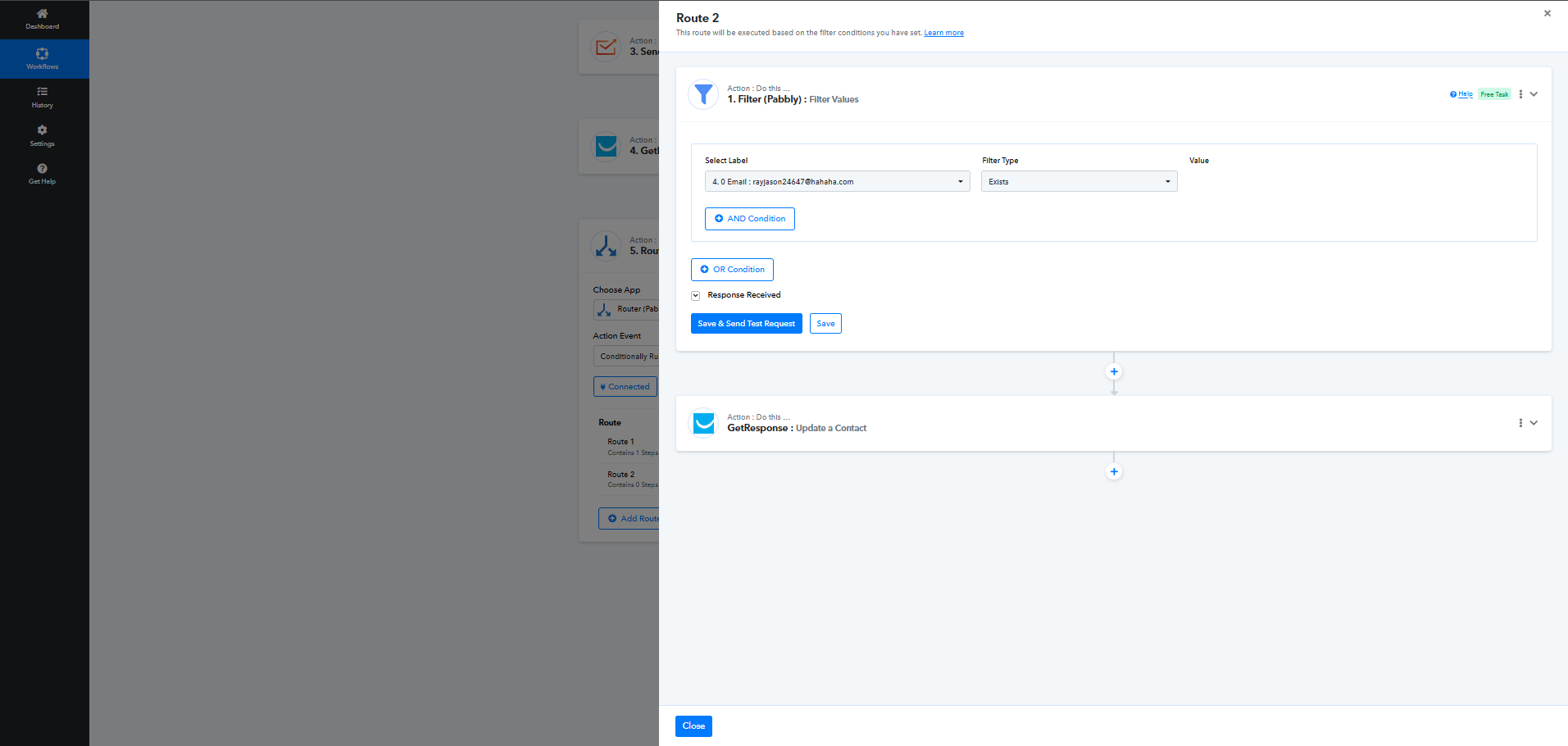The width and height of the screenshot is (1568, 746).
Task: Open Dashboard from the sidebar
Action: tap(43, 19)
